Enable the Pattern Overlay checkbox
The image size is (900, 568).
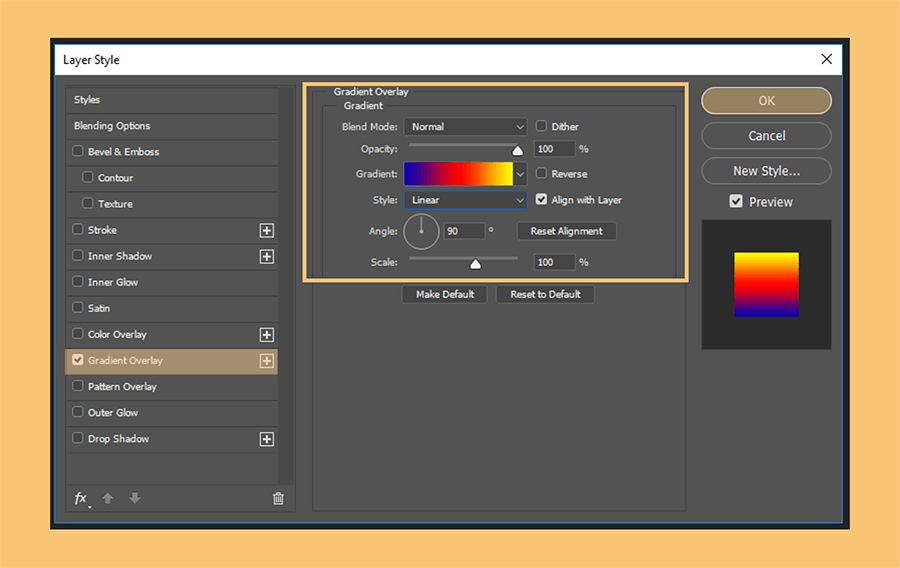[x=78, y=386]
